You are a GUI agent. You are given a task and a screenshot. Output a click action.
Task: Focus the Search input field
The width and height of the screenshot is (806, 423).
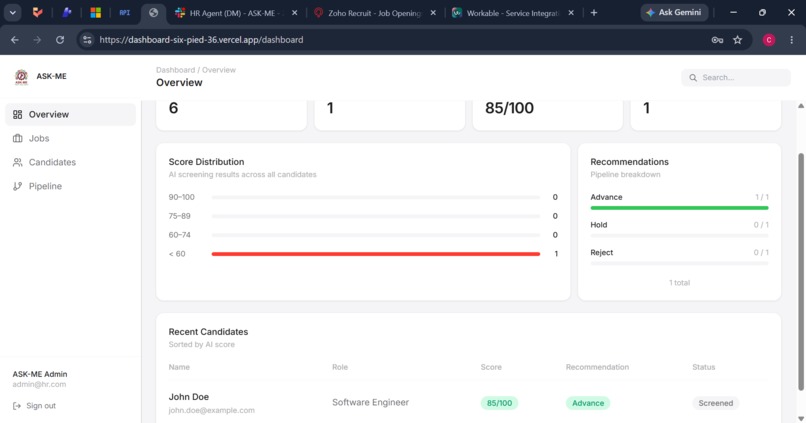coord(736,78)
